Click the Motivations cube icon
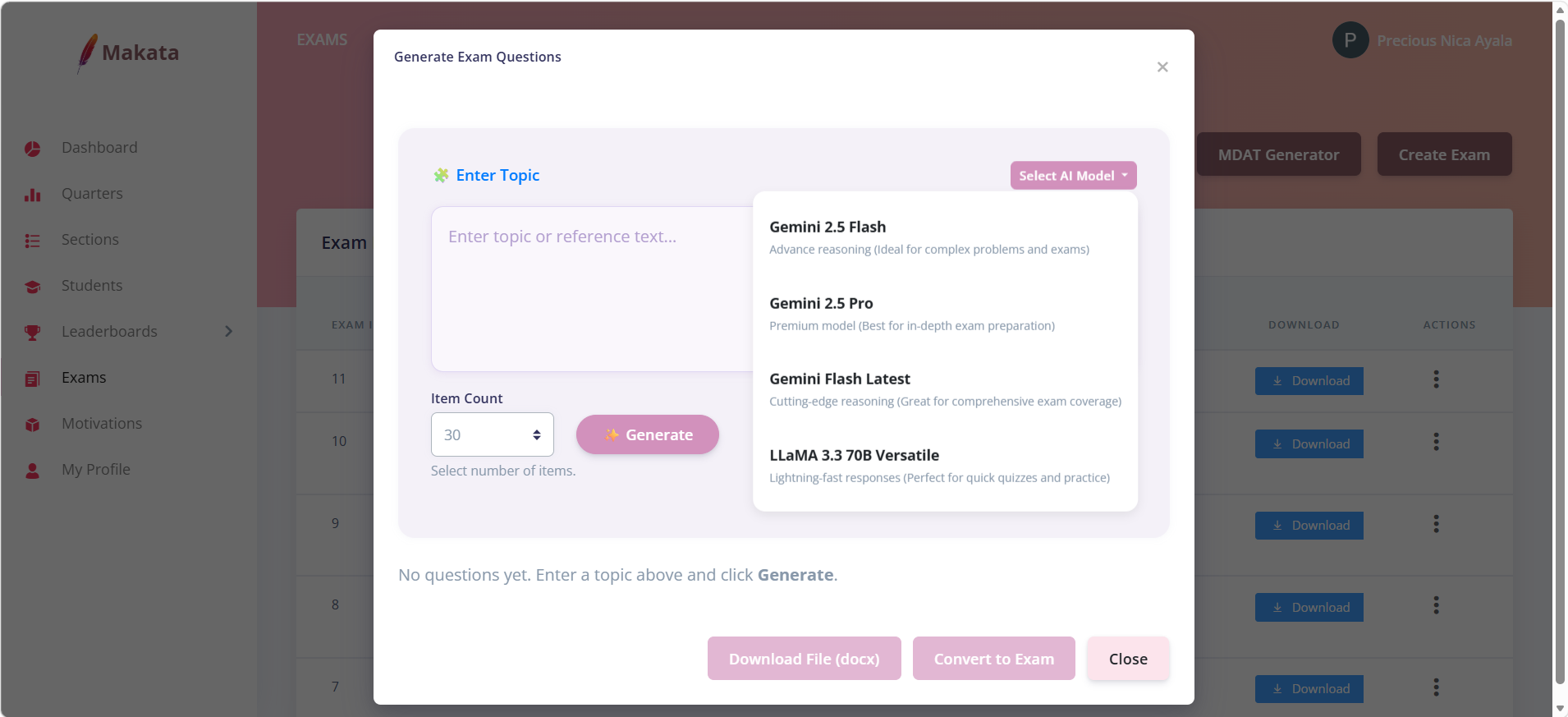 pos(33,425)
